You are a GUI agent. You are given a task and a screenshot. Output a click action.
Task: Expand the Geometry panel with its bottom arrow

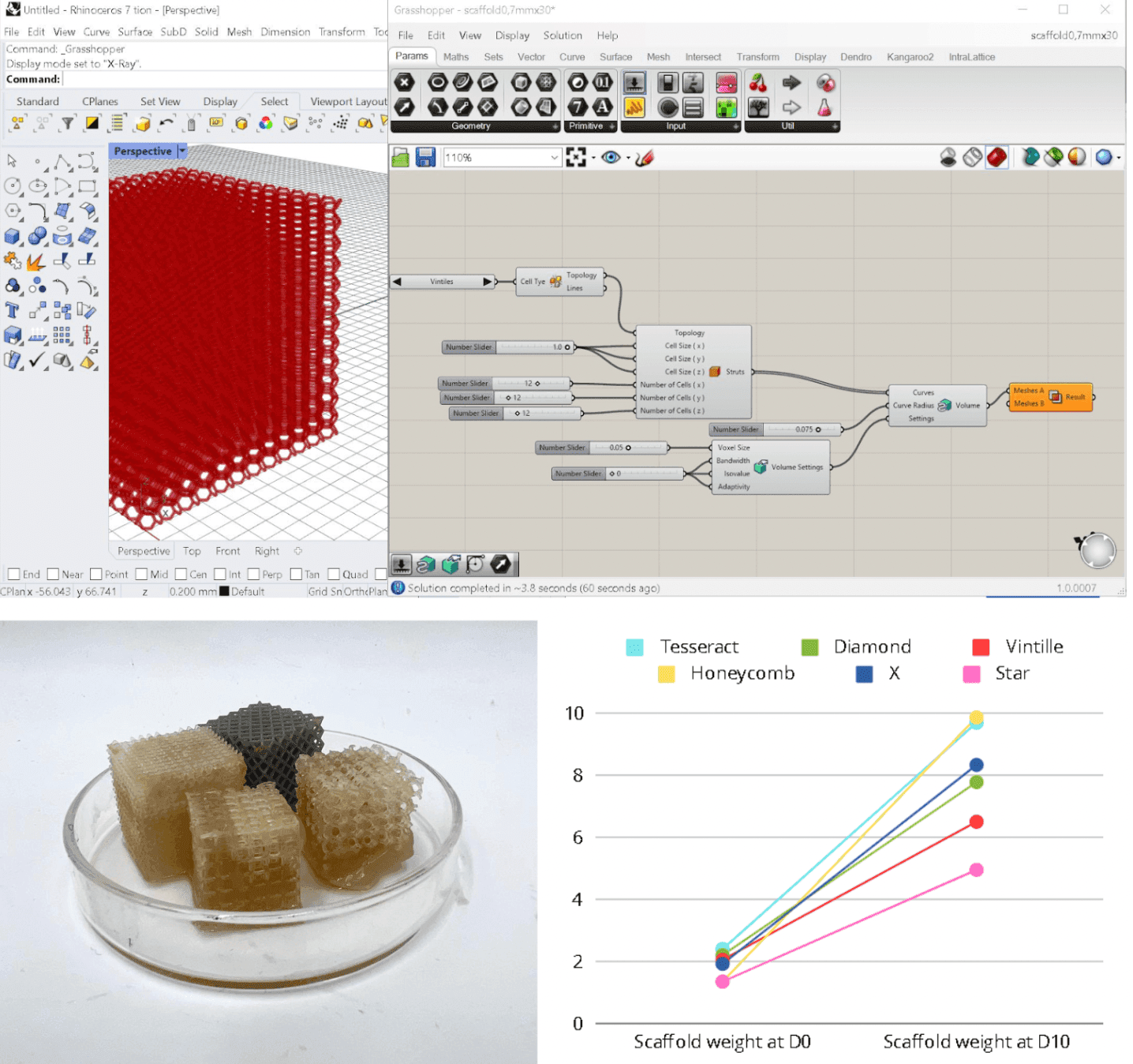[x=555, y=126]
